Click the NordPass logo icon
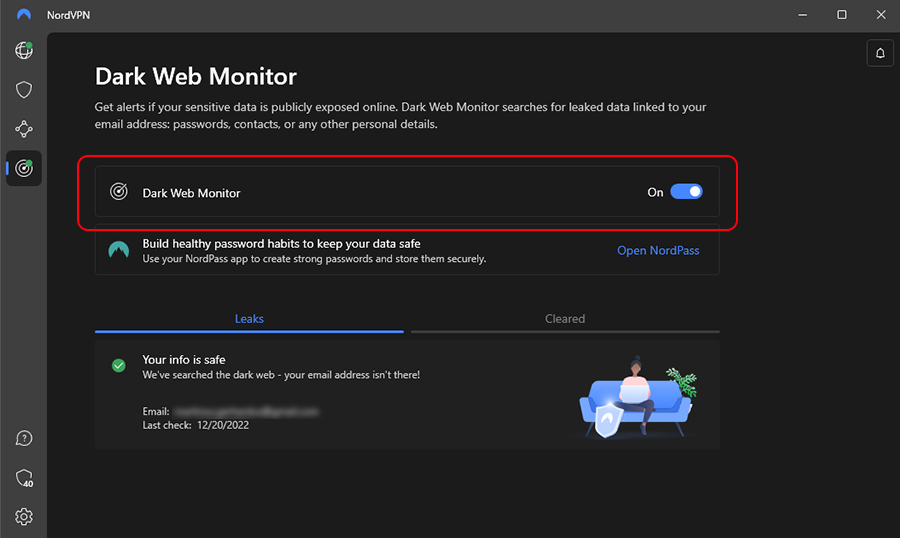 tap(119, 250)
